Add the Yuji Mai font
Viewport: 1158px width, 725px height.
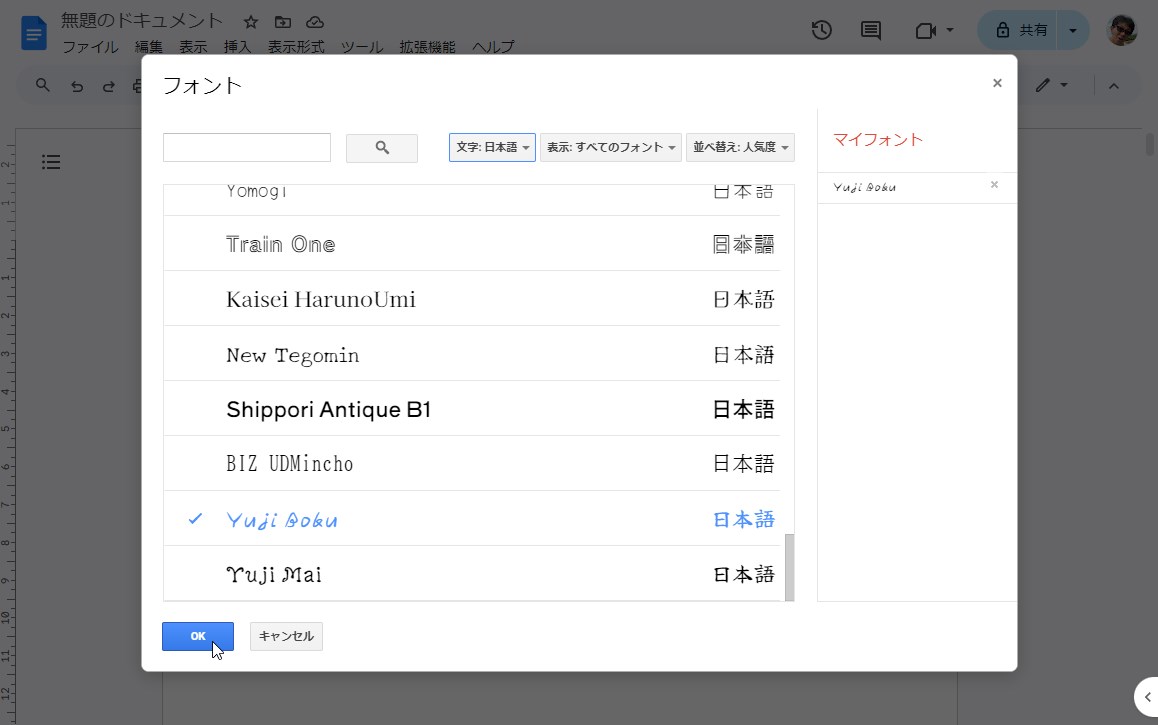tap(472, 574)
